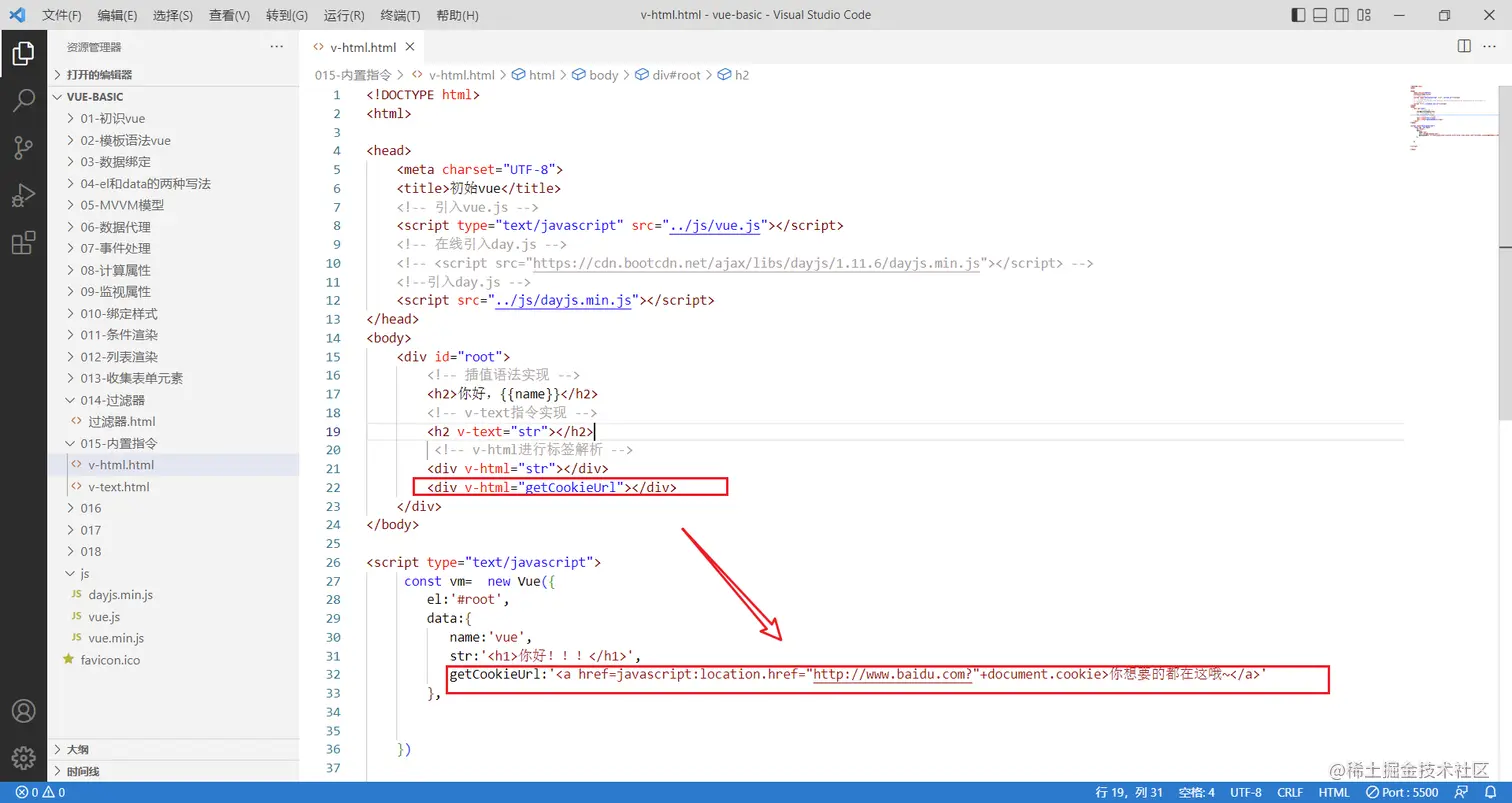
Task: Click breadcrumb h2
Action: coord(734,75)
